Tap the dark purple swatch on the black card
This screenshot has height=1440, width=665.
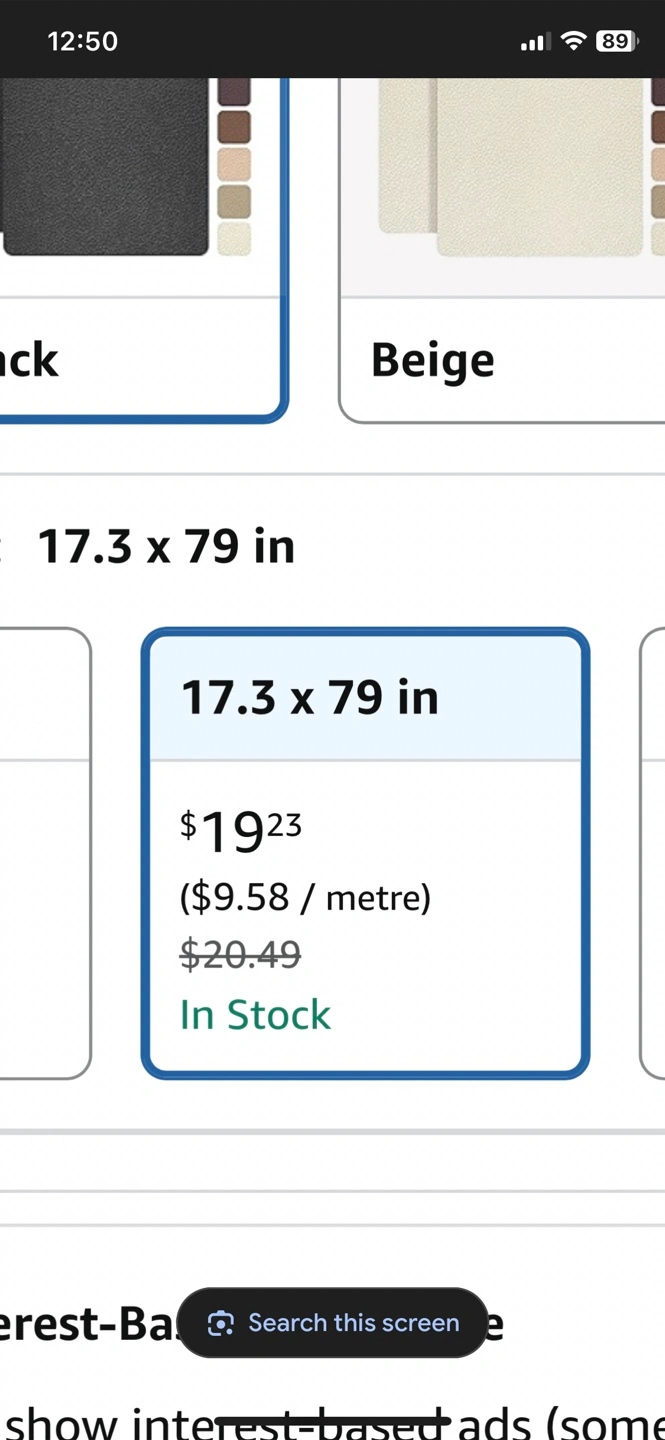(x=234, y=92)
